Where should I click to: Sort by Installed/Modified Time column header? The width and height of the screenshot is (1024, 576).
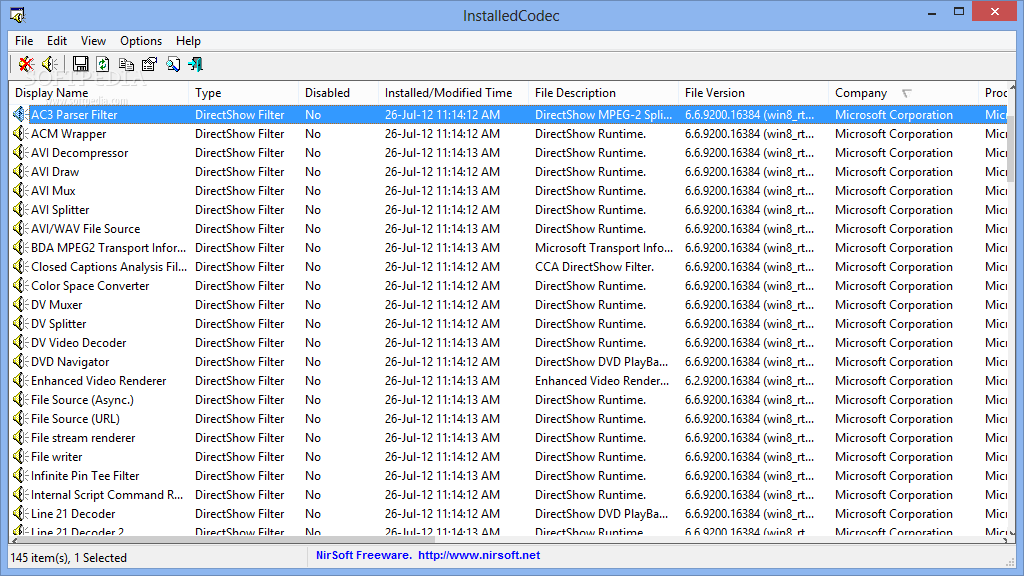(453, 93)
